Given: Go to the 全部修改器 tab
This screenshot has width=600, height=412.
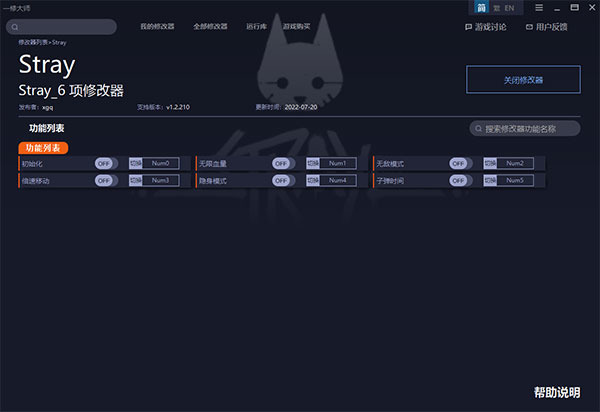Looking at the screenshot, I should (x=210, y=26).
